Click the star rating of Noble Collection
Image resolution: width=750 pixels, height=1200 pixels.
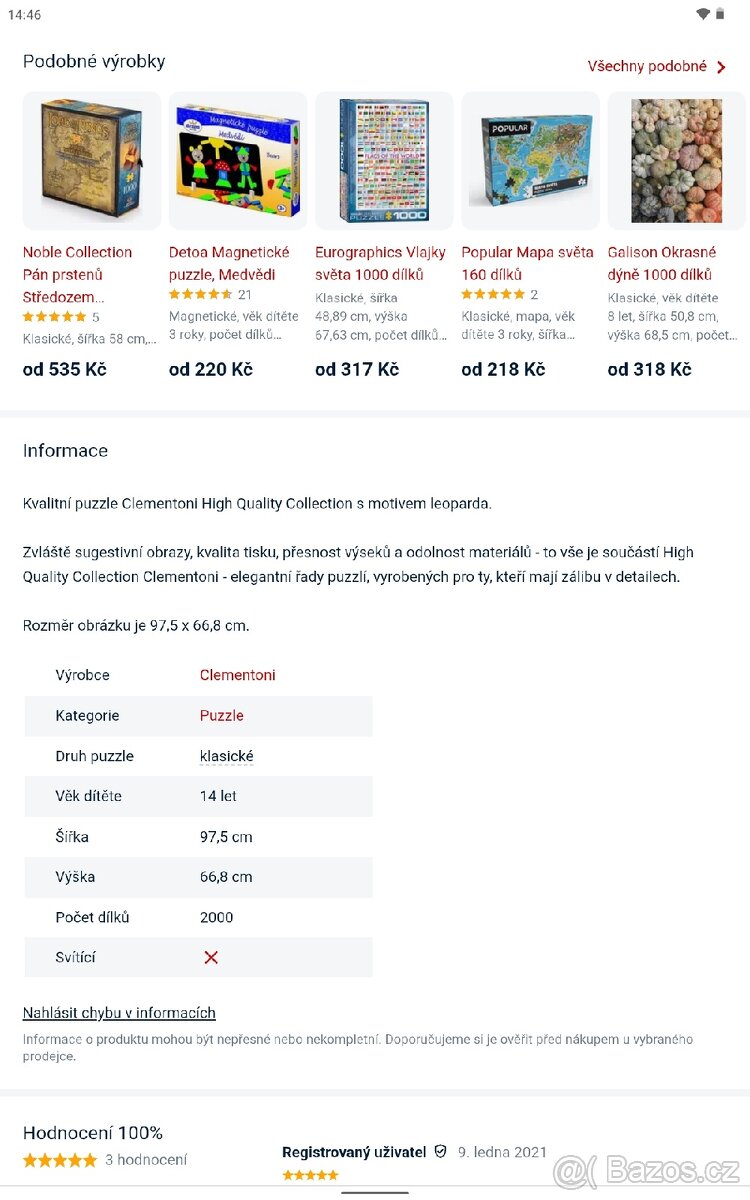pyautogui.click(x=54, y=317)
